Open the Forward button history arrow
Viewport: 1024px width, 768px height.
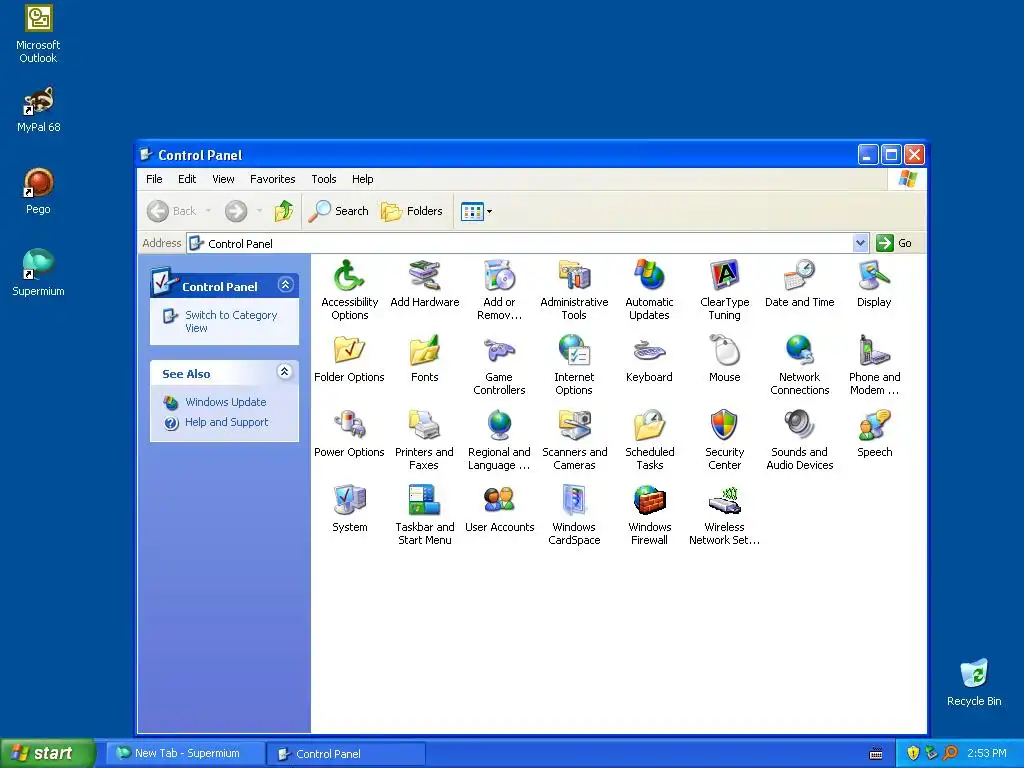pos(259,211)
